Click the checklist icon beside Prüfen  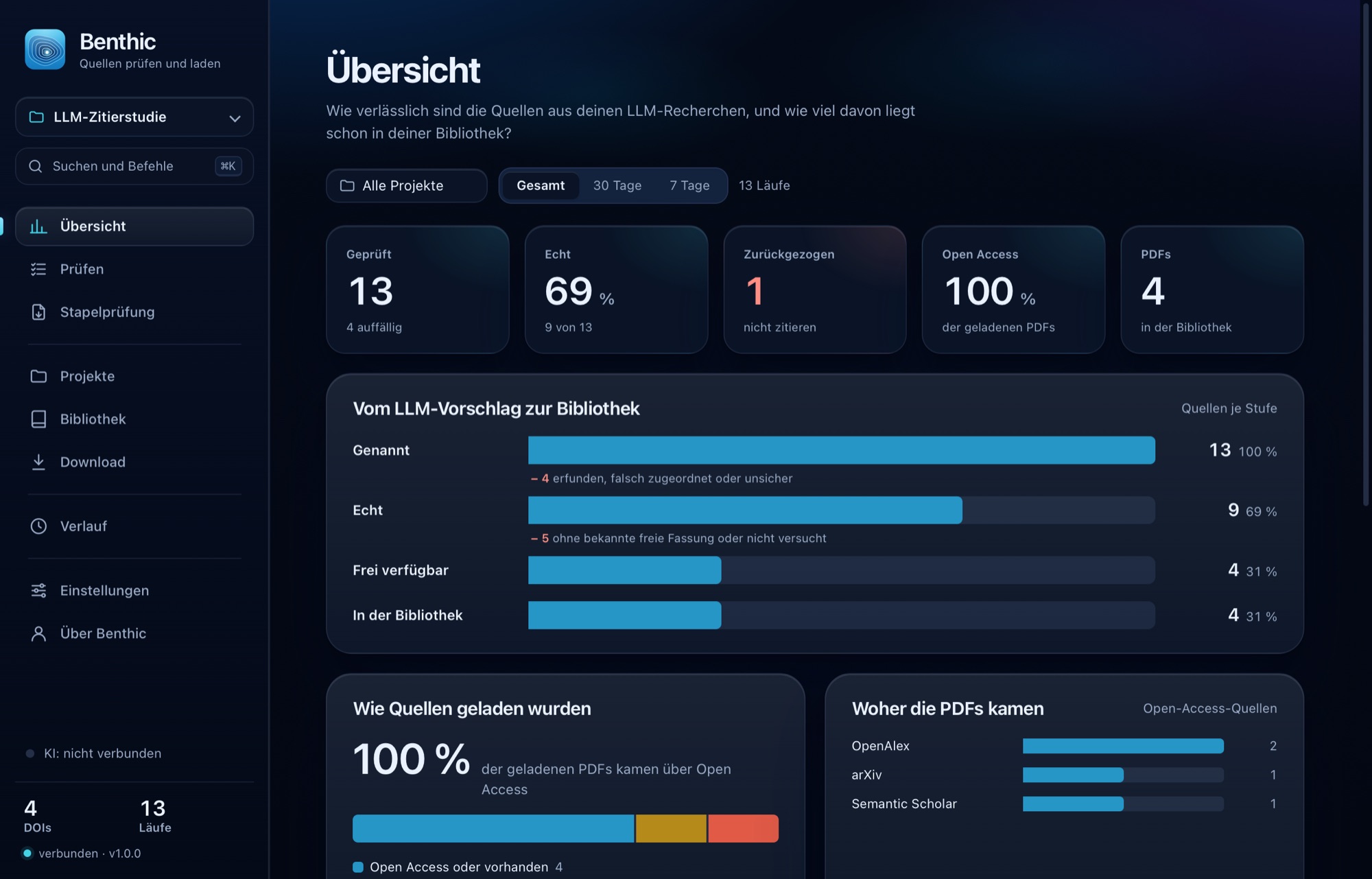point(38,269)
